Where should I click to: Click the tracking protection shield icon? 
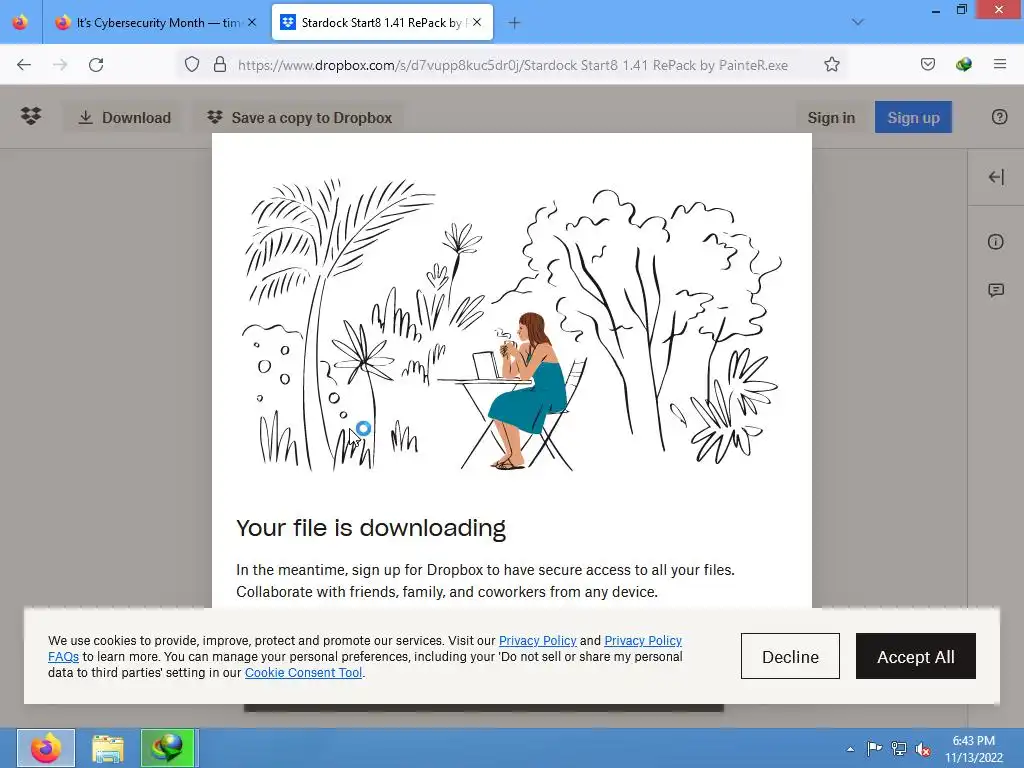[191, 65]
